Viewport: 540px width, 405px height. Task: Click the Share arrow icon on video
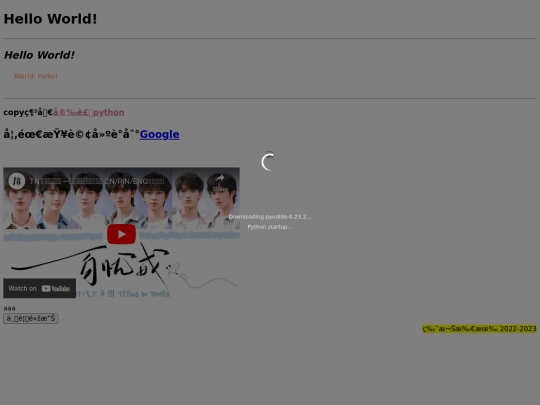click(x=220, y=178)
